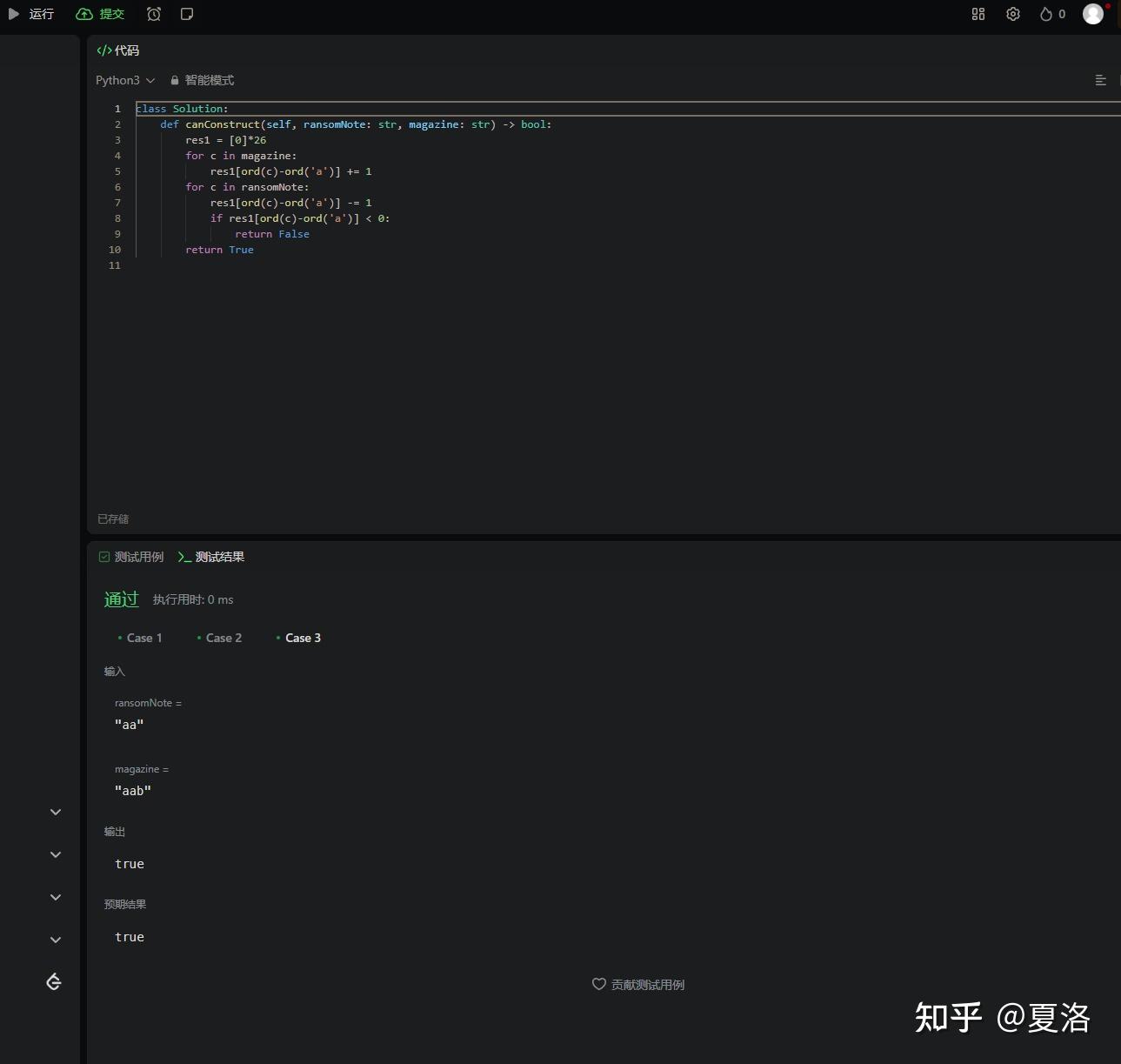Select the Case 2 tab label
Image resolution: width=1121 pixels, height=1064 pixels.
[224, 638]
